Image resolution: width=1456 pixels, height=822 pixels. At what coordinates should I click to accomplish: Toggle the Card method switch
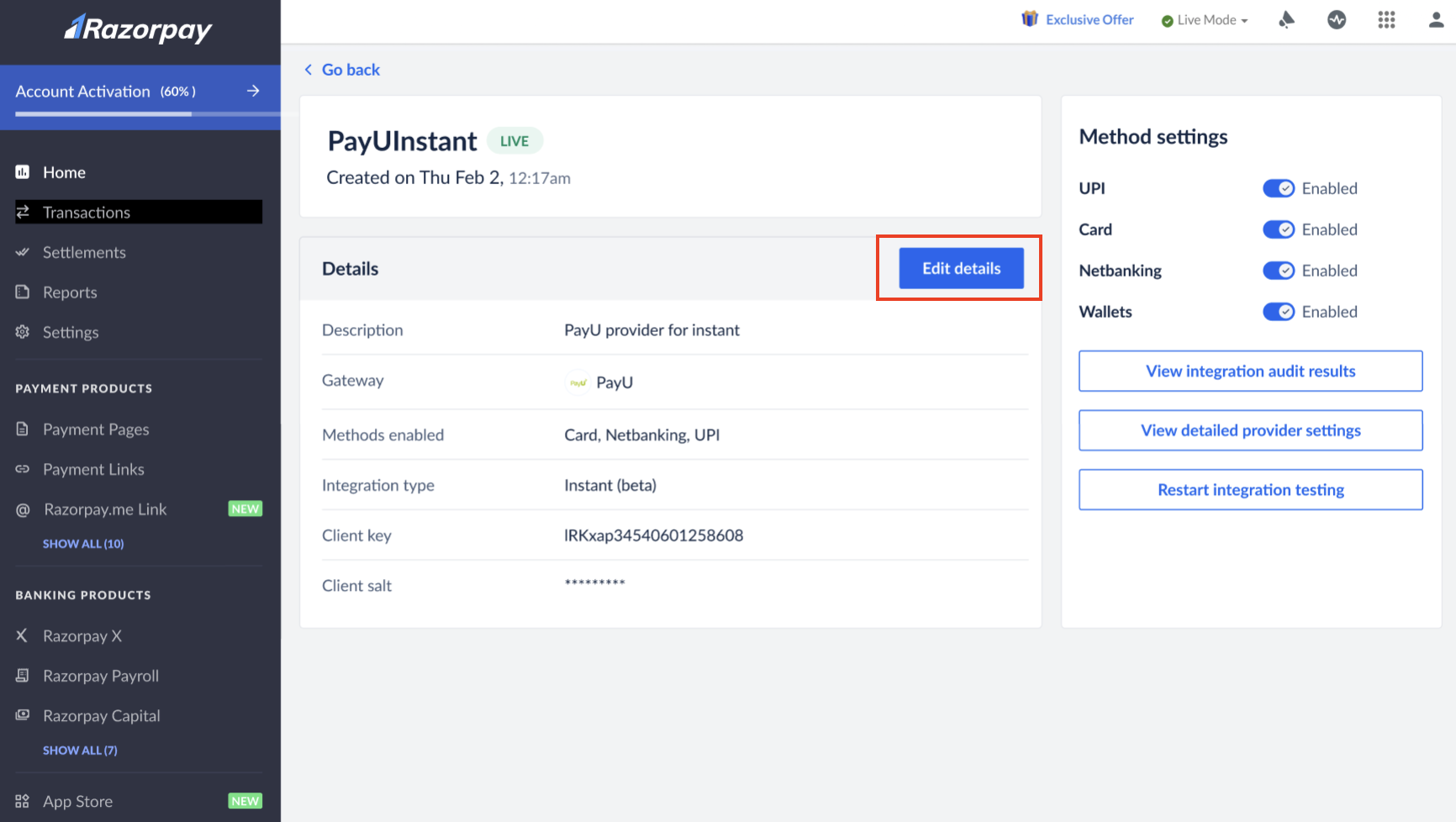coord(1279,229)
